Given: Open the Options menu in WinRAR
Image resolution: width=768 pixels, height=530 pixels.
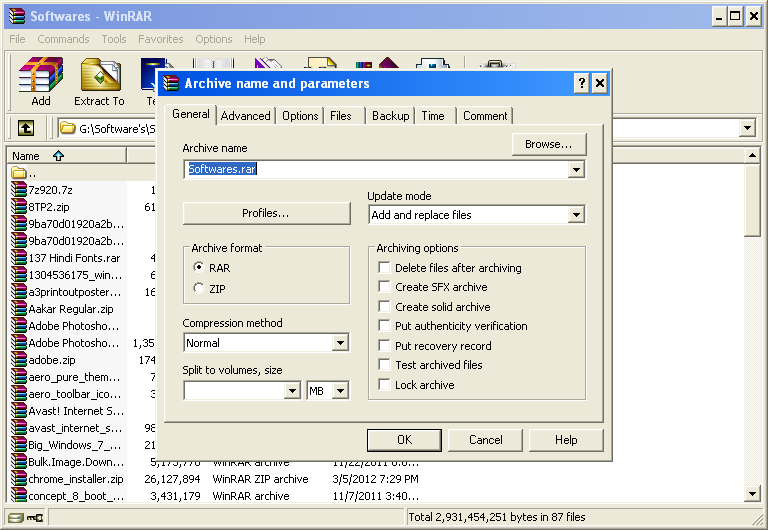Looking at the screenshot, I should pyautogui.click(x=214, y=39).
